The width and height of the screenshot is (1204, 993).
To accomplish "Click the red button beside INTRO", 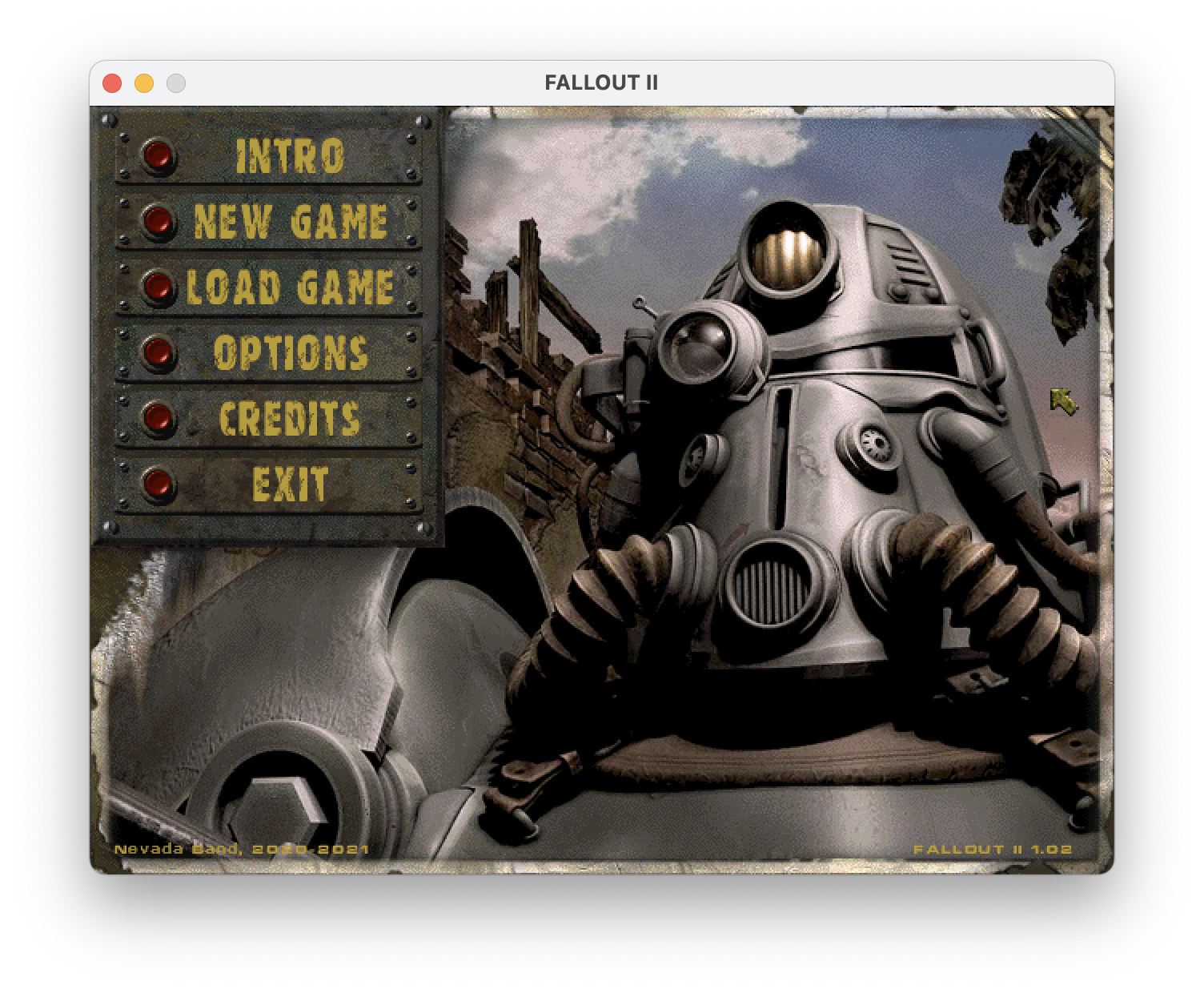I will pos(159,156).
